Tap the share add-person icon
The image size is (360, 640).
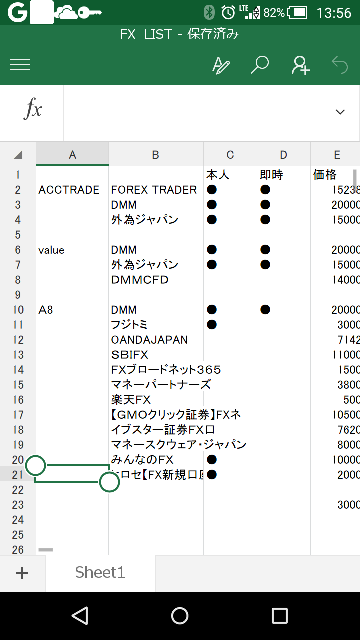[300, 65]
